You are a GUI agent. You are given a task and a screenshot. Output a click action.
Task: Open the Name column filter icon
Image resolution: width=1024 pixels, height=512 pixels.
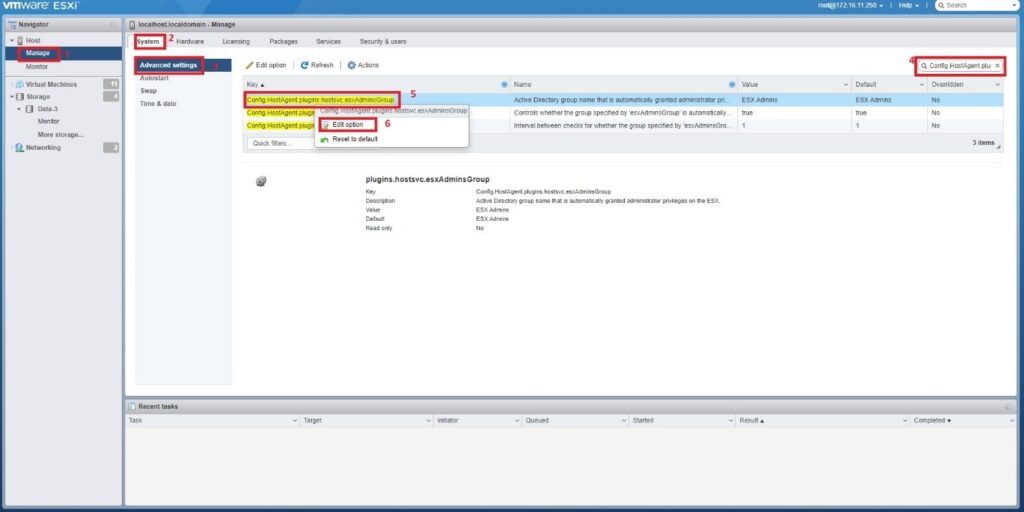pyautogui.click(x=731, y=84)
